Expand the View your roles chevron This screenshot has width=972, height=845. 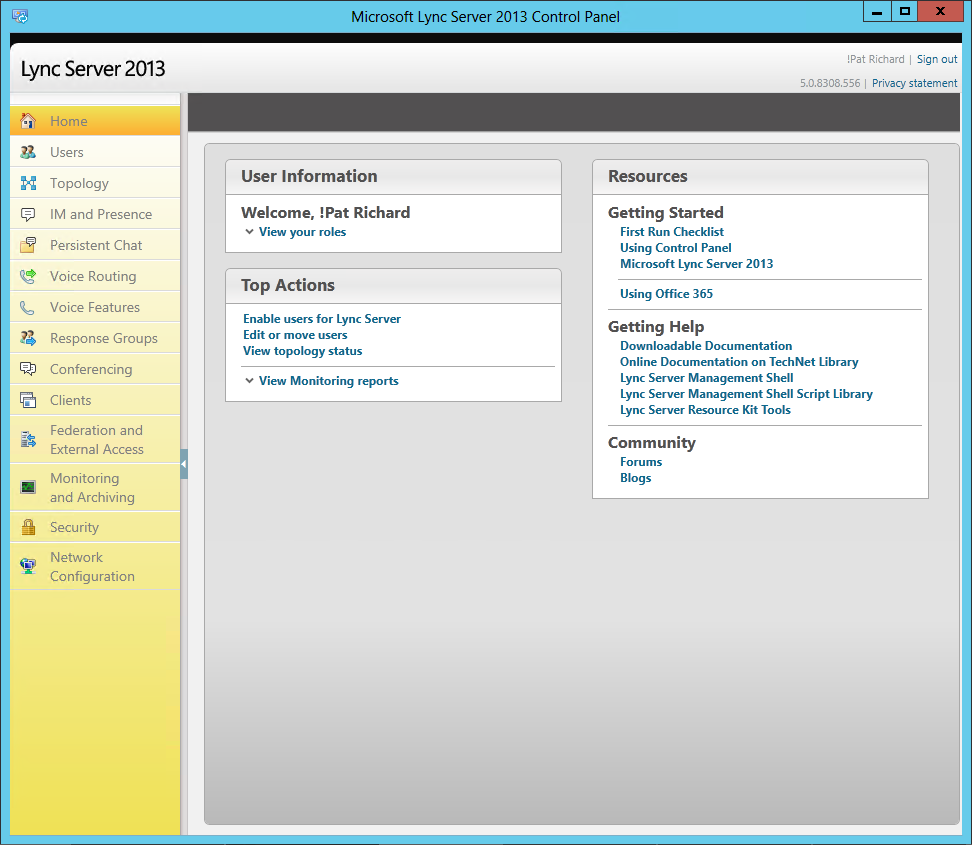coord(249,232)
